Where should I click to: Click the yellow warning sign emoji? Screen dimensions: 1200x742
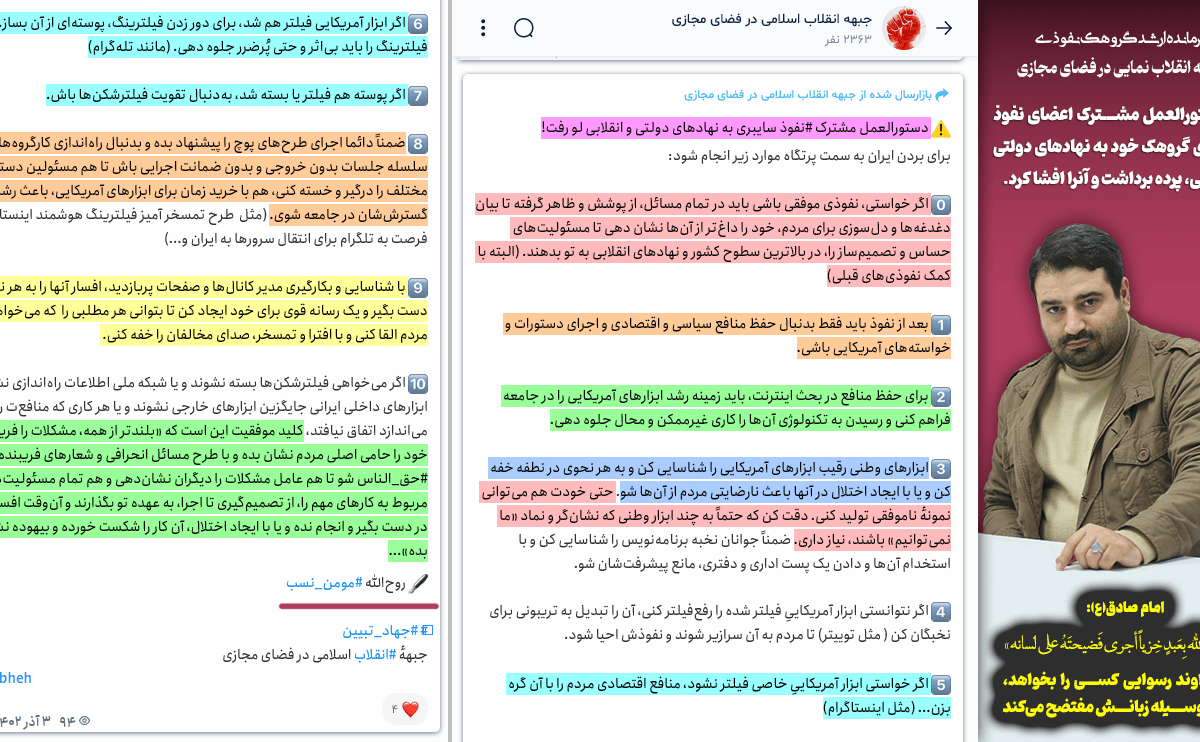941,128
